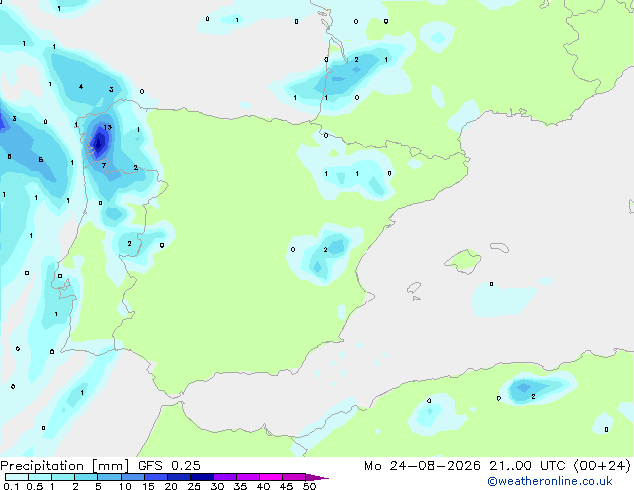Click the 1–2 mm legend color box
The image size is (634, 490).
pyautogui.click(x=63, y=477)
